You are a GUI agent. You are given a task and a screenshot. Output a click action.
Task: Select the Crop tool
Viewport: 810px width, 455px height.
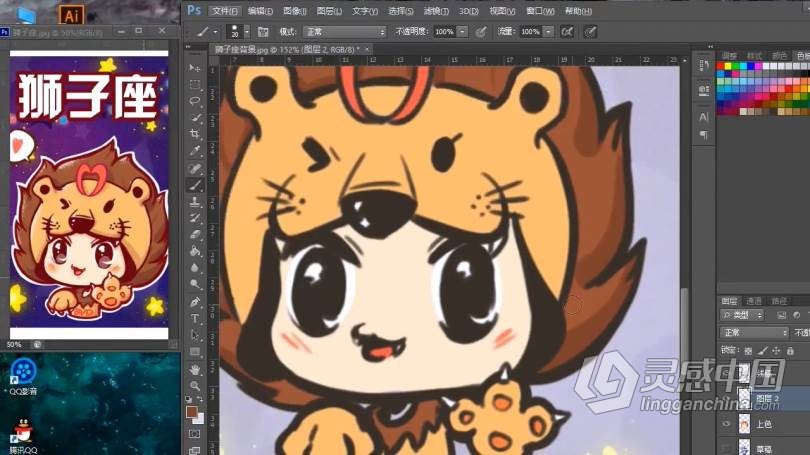[x=195, y=134]
